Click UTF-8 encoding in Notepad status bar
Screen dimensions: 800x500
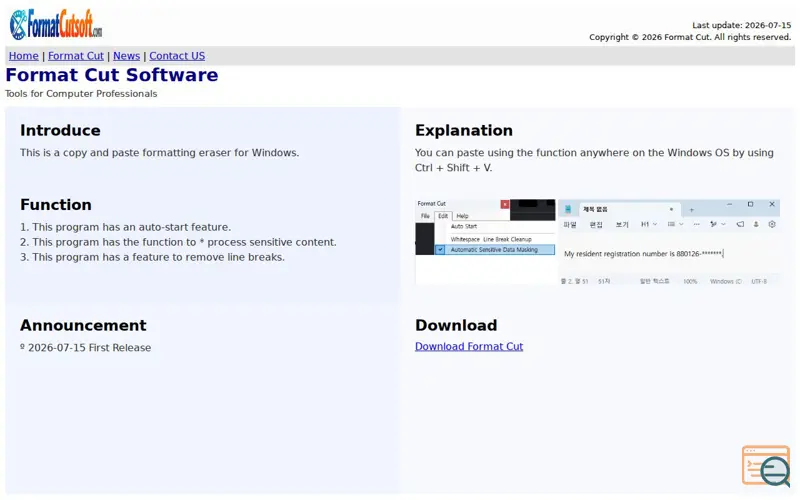(x=759, y=281)
